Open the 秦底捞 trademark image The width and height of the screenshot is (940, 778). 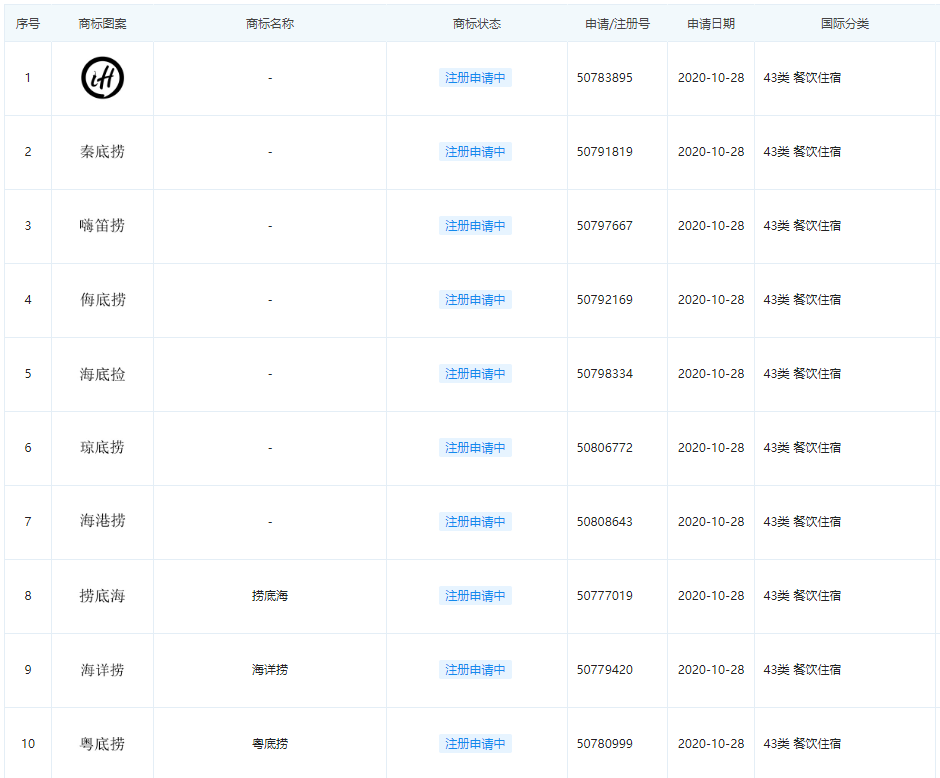tap(103, 152)
